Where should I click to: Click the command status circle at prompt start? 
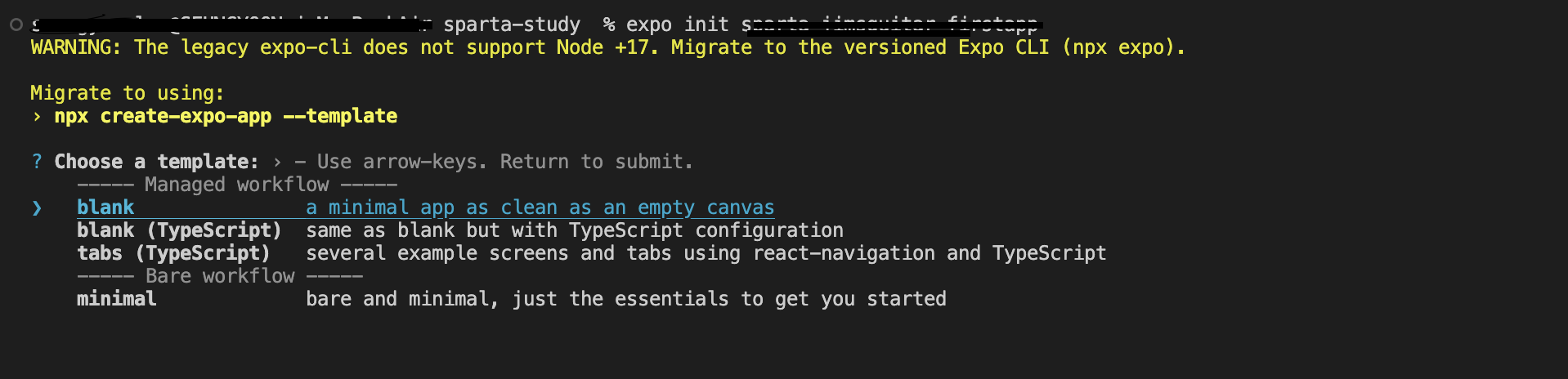click(16, 25)
